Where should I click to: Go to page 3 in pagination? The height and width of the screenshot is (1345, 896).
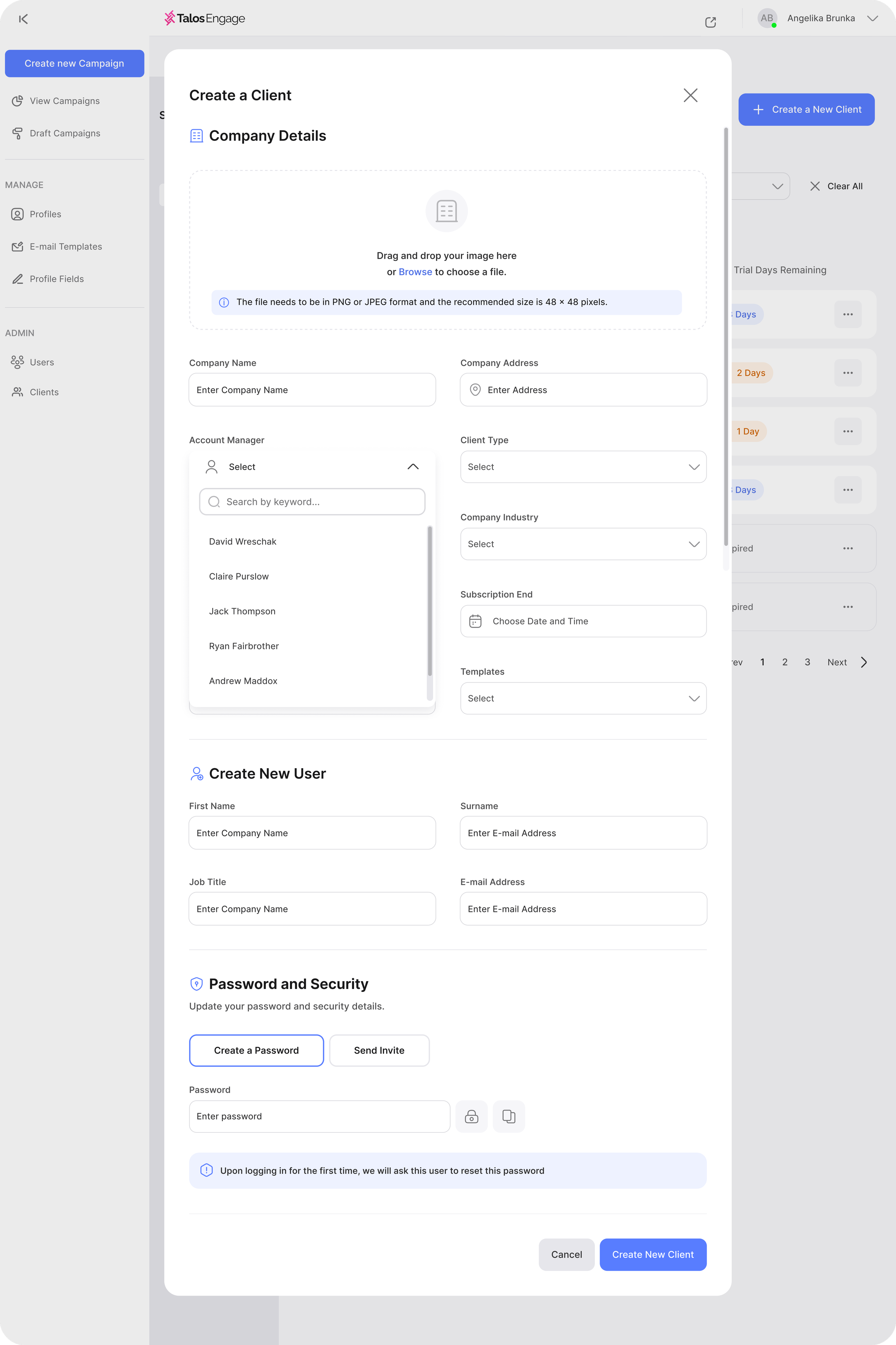point(807,662)
